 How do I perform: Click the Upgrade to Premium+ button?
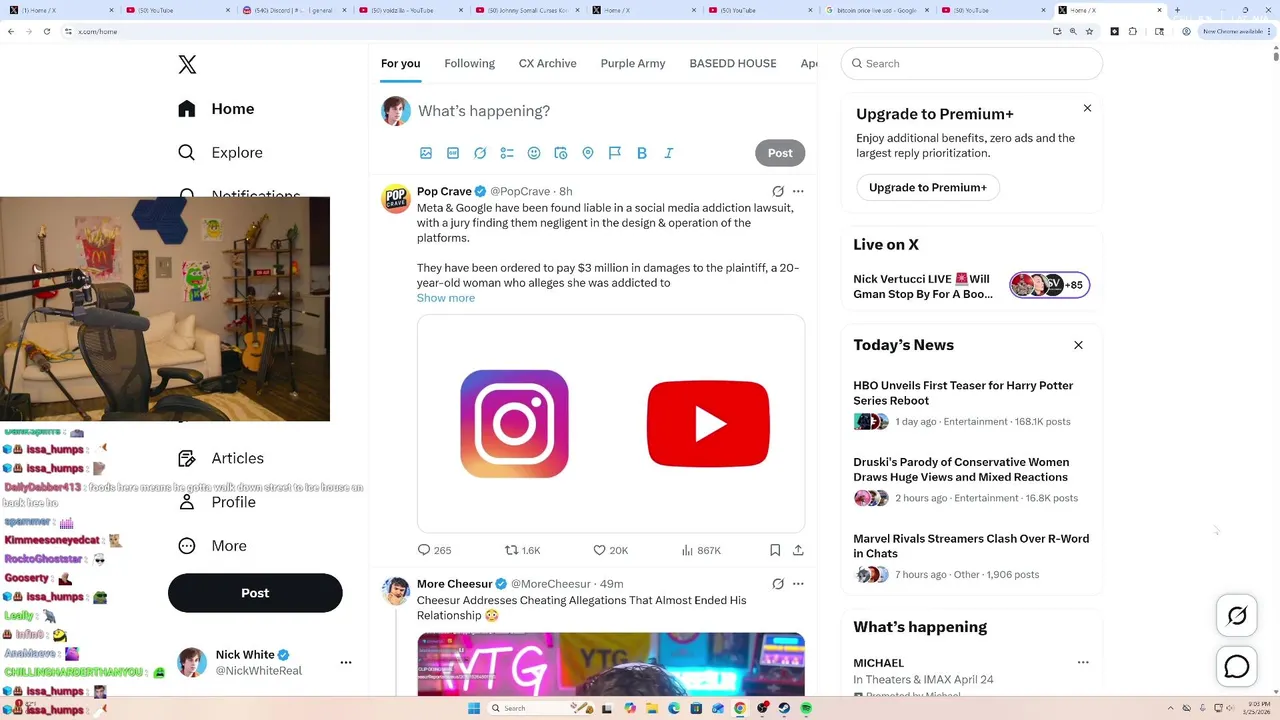(928, 187)
